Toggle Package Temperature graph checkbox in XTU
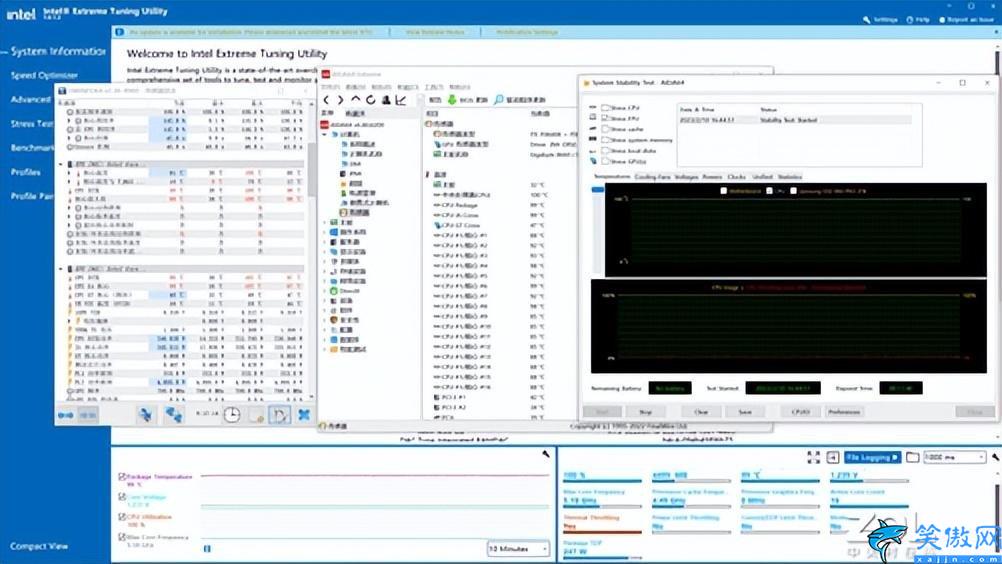This screenshot has width=1002, height=564. click(x=122, y=476)
